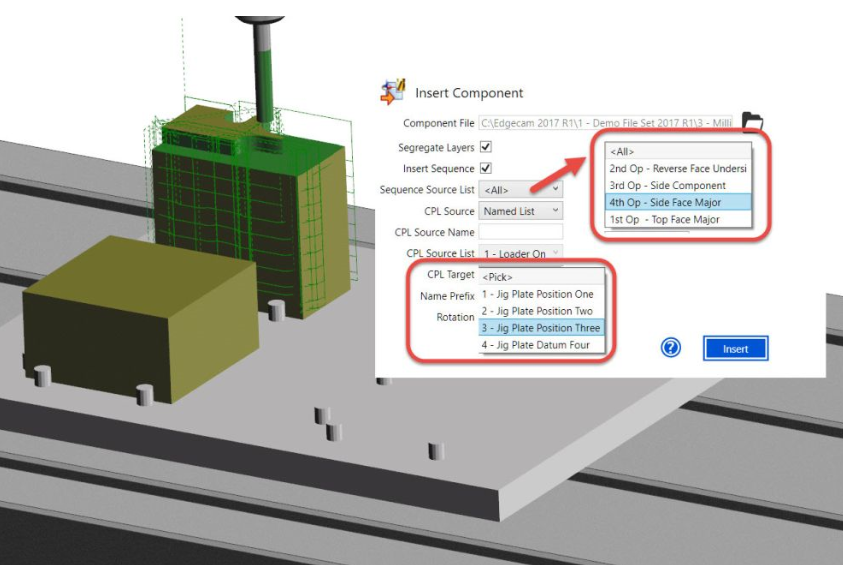
Task: Click the Insert button
Action: [735, 349]
